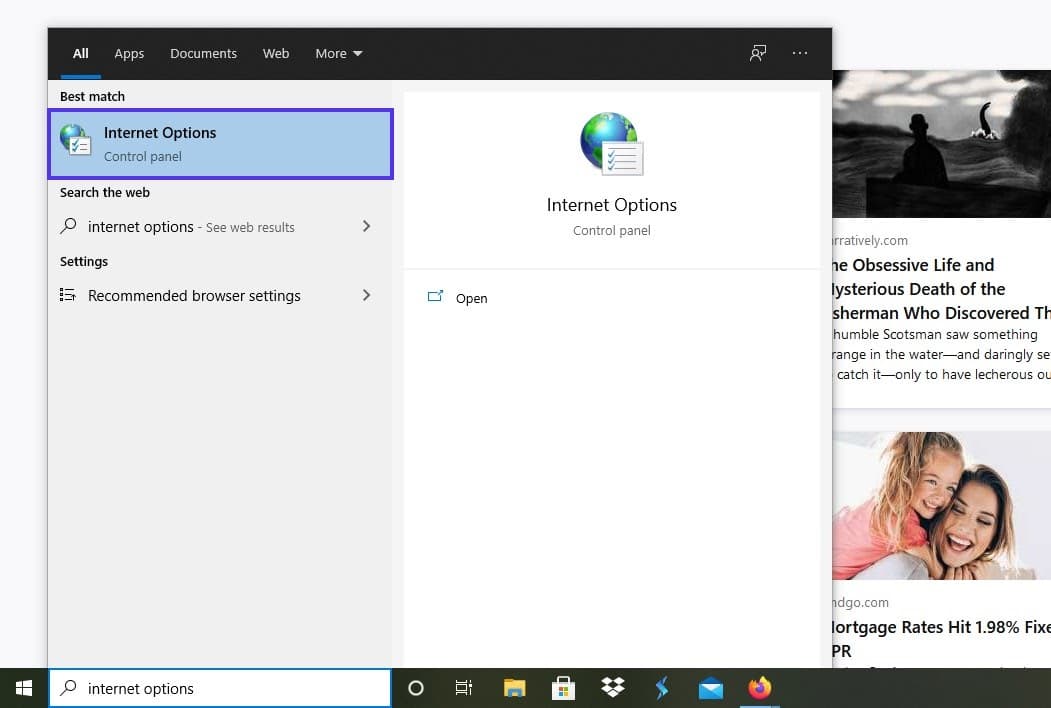Click the account sign-in icon in search
The height and width of the screenshot is (708, 1051).
point(757,53)
